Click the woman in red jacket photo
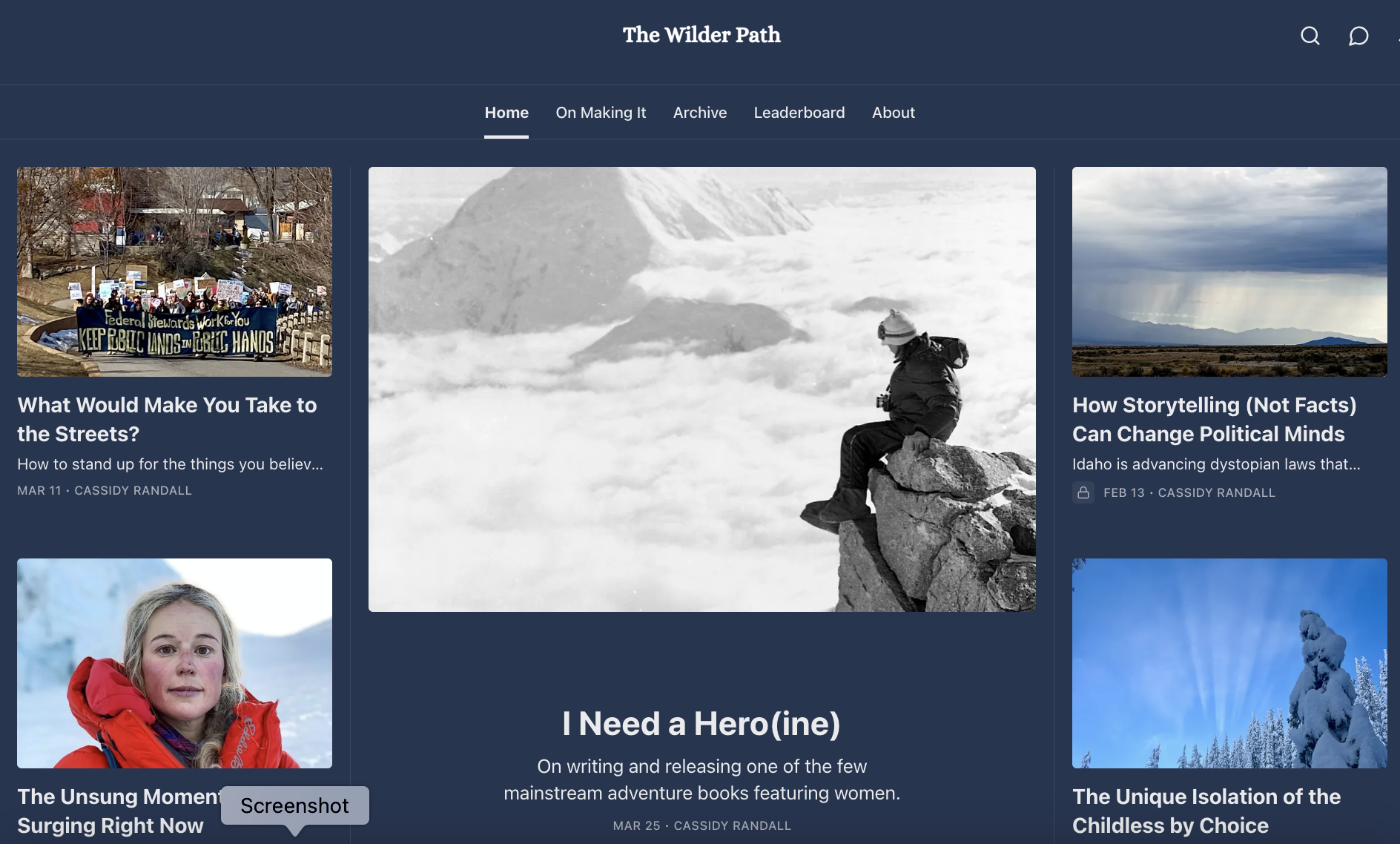The height and width of the screenshot is (844, 1400). coord(174,663)
